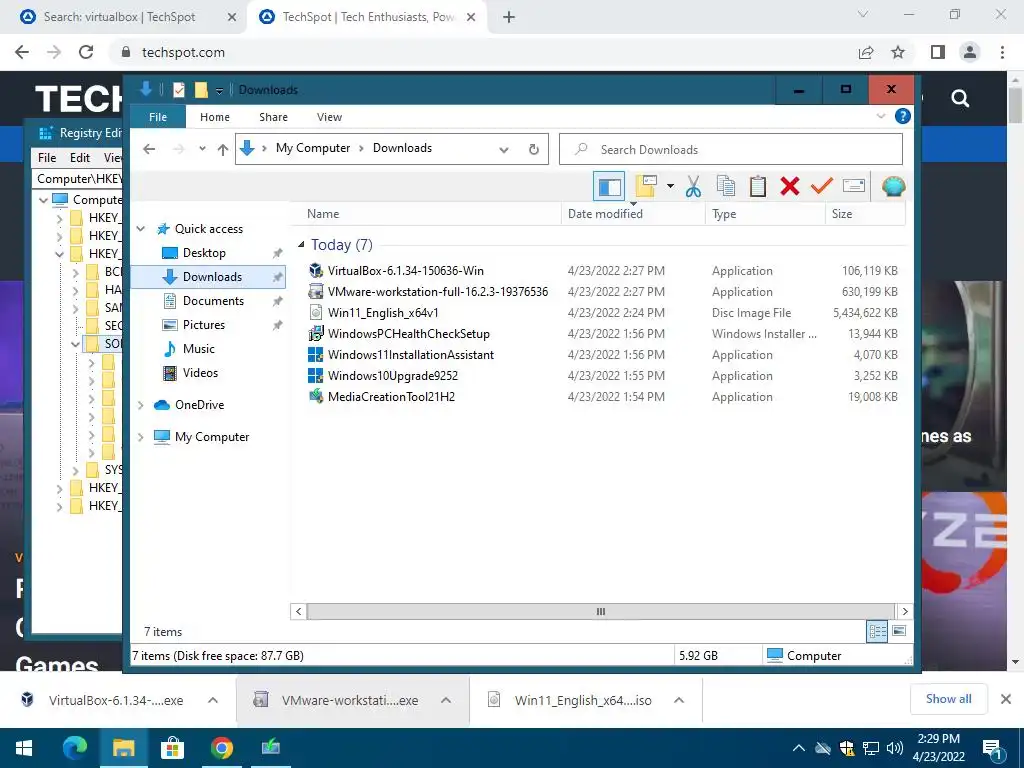The image size is (1024, 768).
Task: Open Win11 iso download options chevron
Action: (x=679, y=700)
